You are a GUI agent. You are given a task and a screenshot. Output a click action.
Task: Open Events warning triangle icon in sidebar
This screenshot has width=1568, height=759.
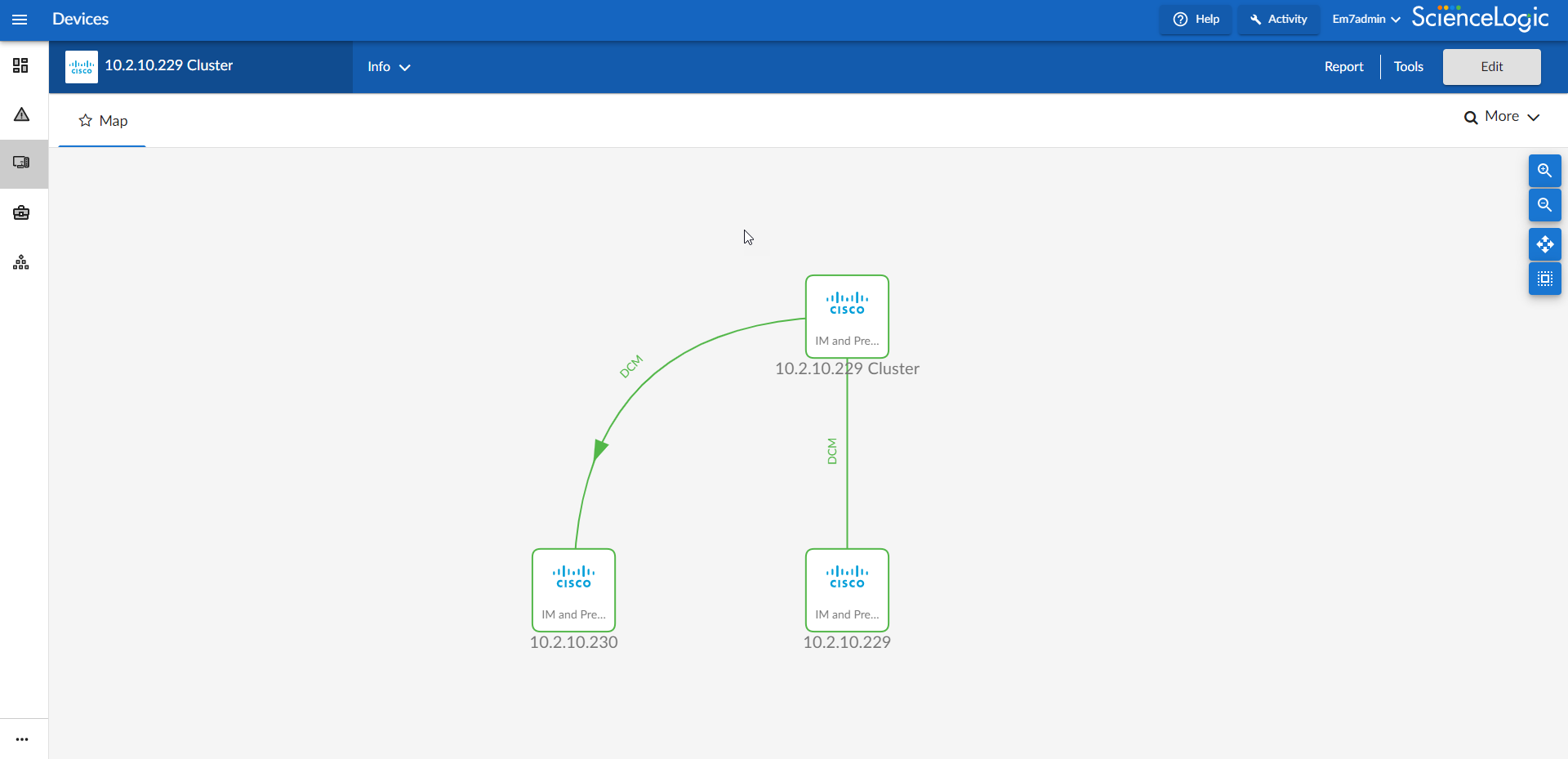[21, 114]
